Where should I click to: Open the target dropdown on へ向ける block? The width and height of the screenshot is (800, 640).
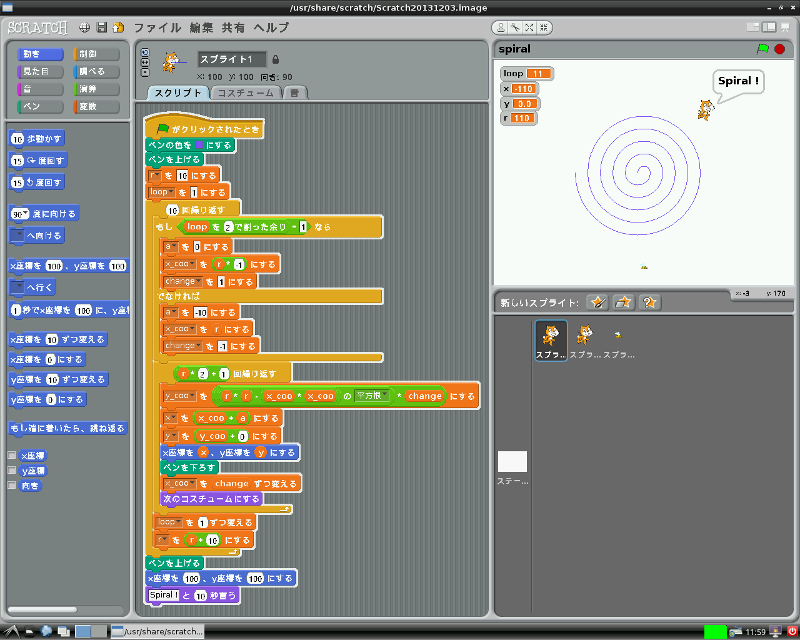coord(17,235)
